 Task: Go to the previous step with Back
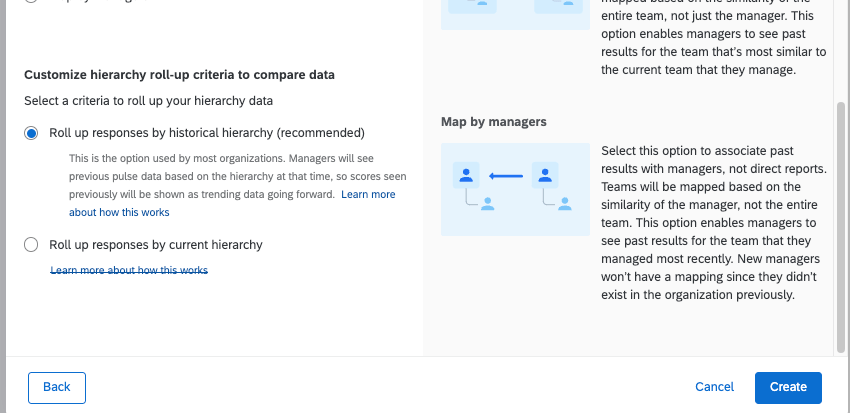pyautogui.click(x=57, y=387)
